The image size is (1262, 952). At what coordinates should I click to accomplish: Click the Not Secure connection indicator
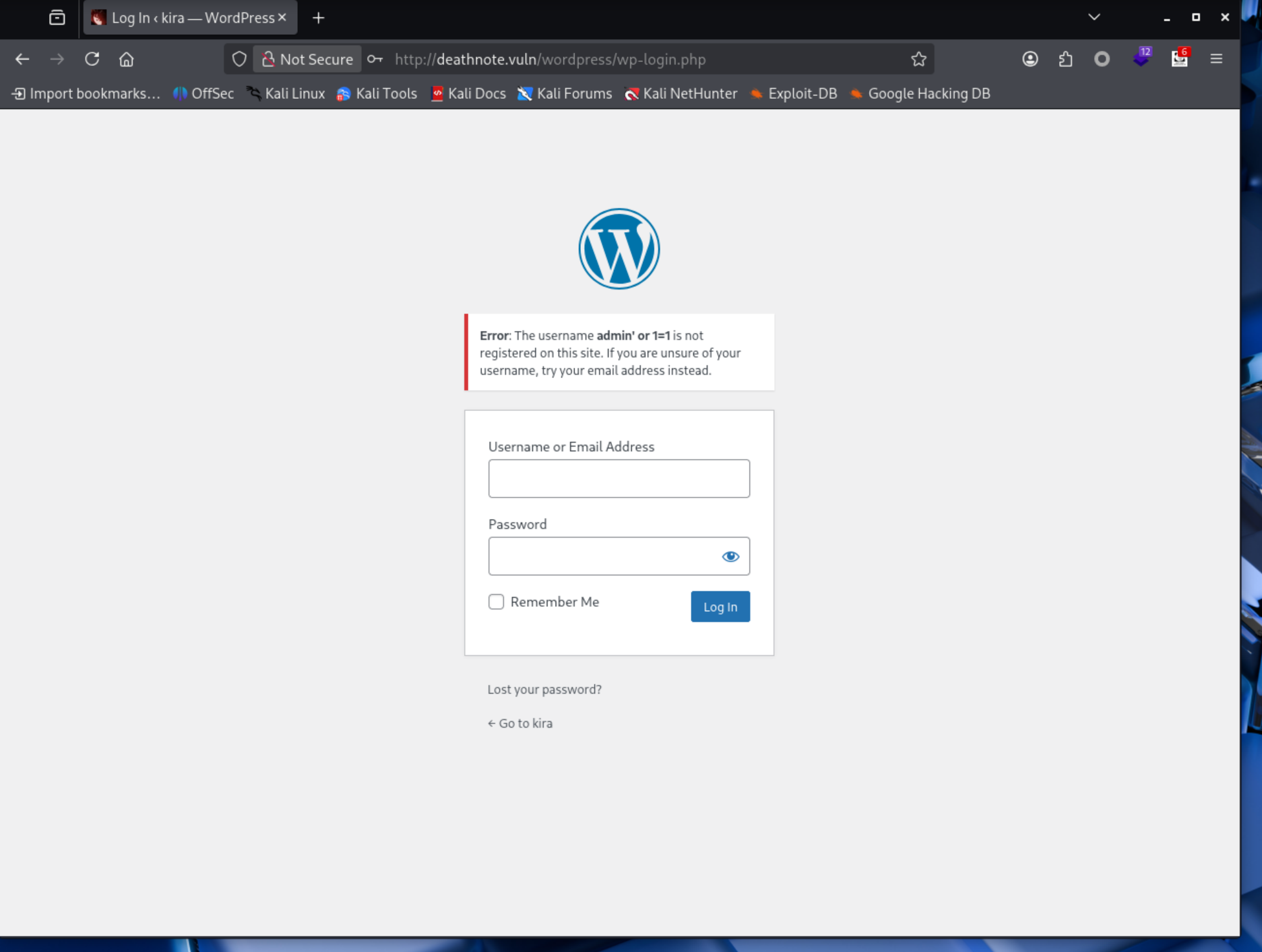308,59
